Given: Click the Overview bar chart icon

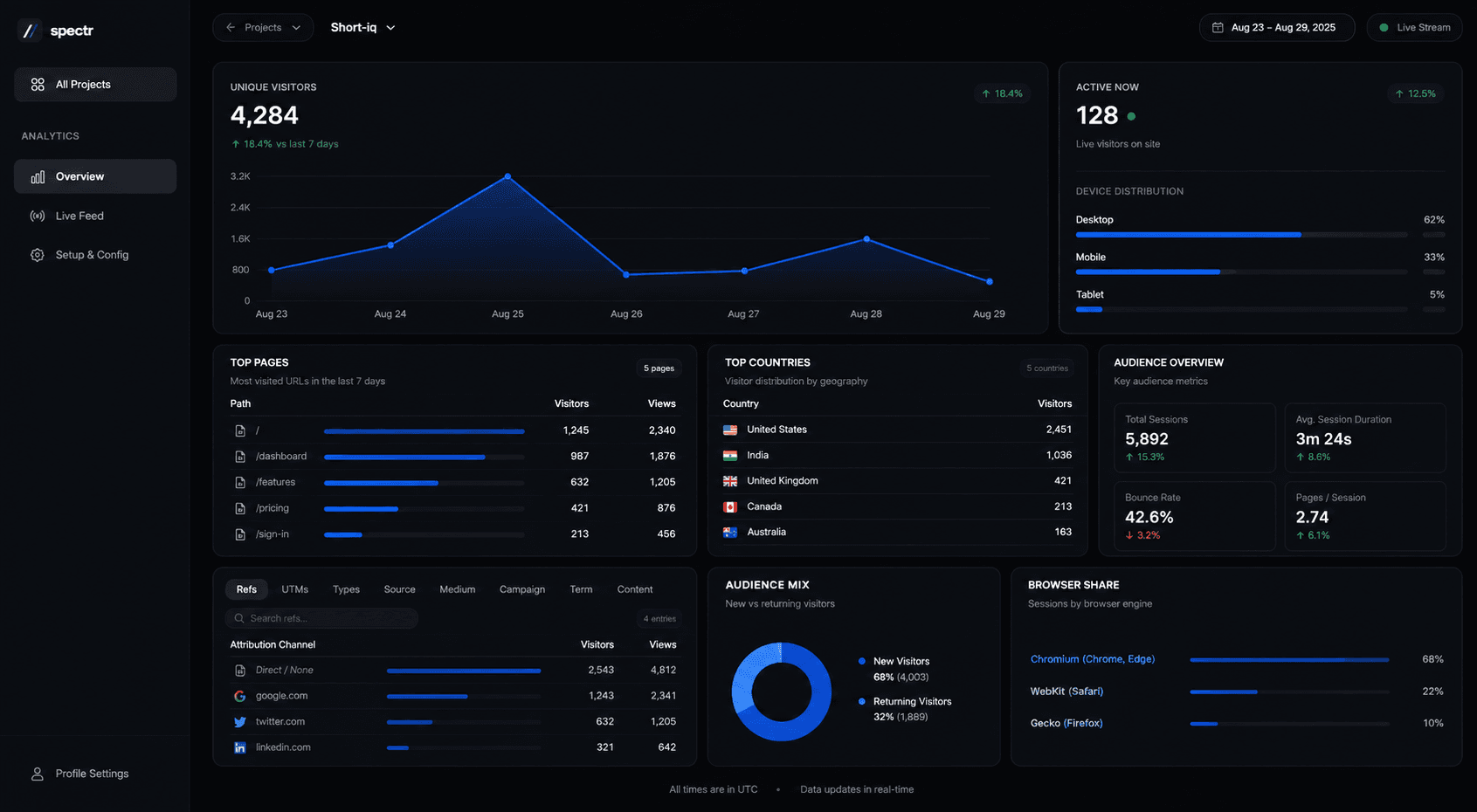Looking at the screenshot, I should coord(38,176).
